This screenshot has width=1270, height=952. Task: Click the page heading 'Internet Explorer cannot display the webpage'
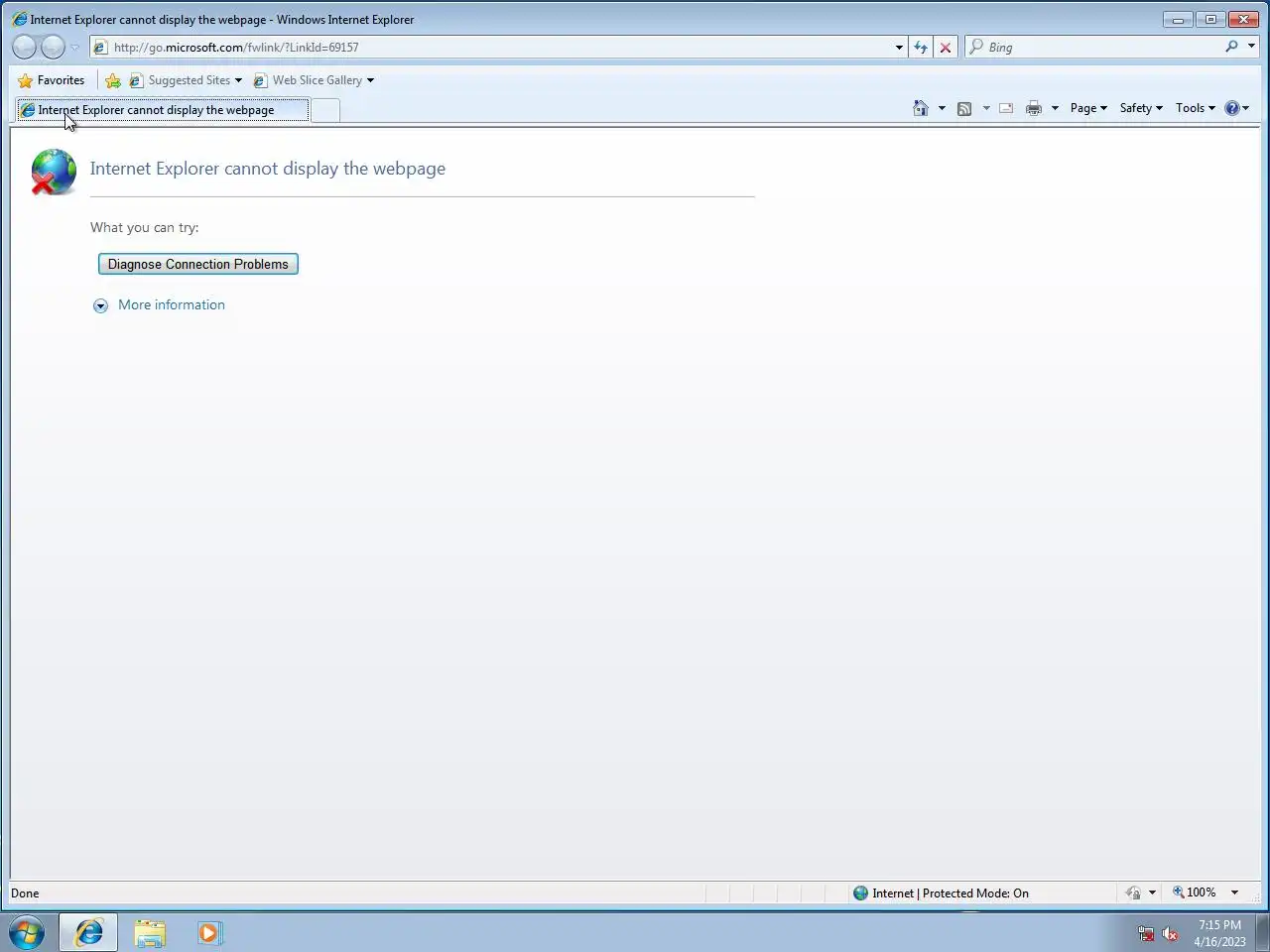[x=268, y=169]
